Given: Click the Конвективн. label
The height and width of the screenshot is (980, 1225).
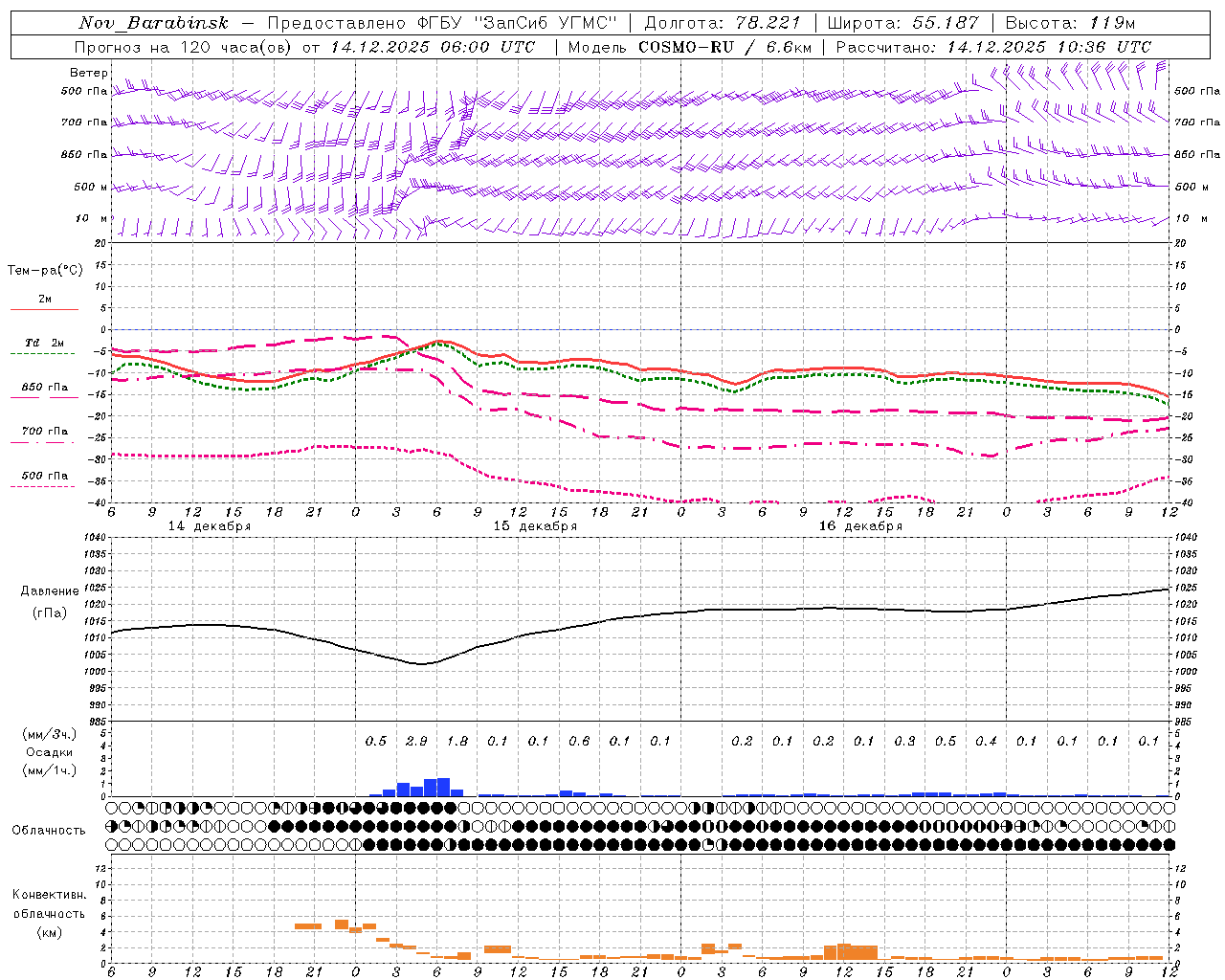Looking at the screenshot, I should coord(49,896).
